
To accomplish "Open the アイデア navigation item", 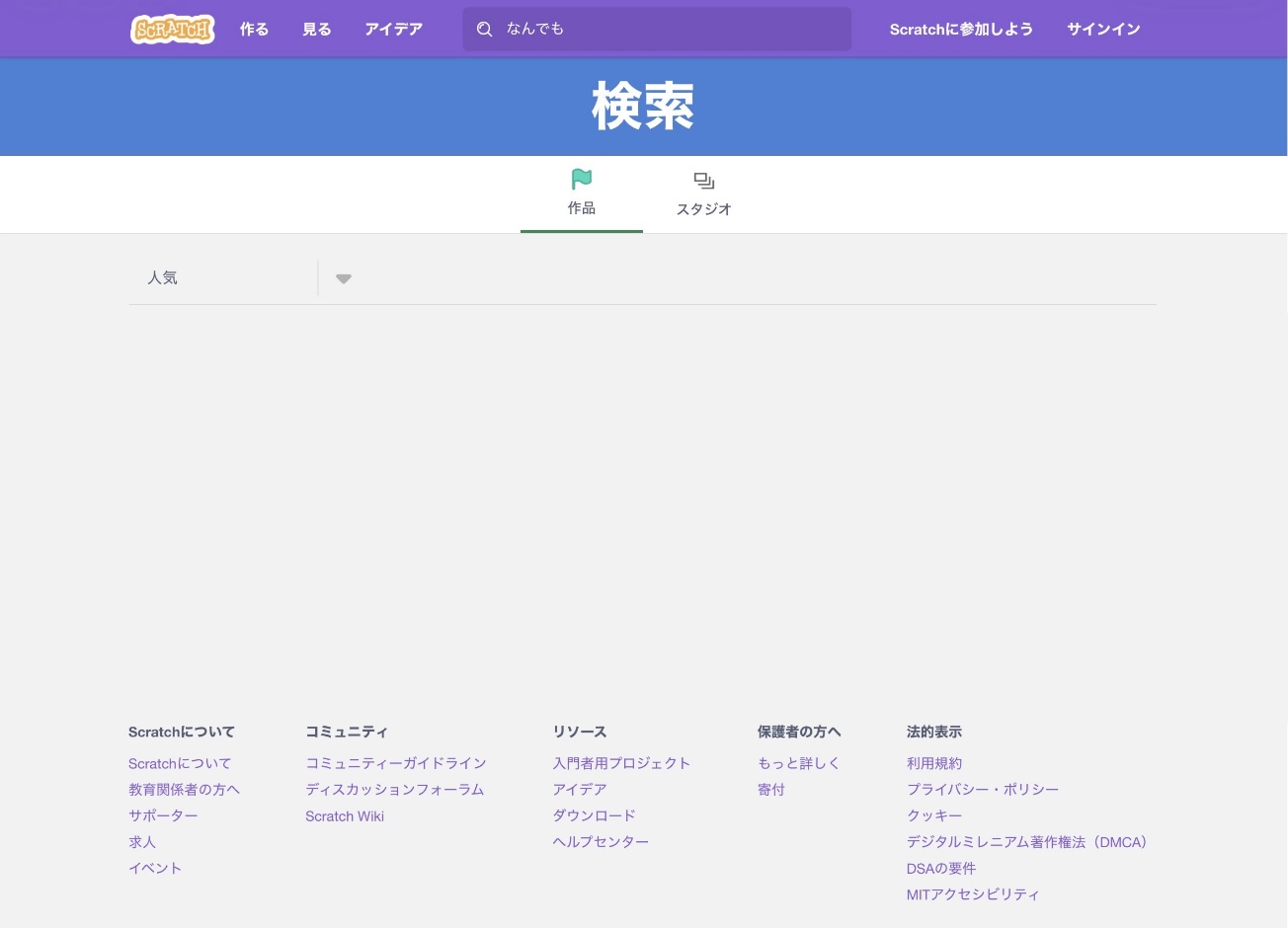I will click(393, 30).
